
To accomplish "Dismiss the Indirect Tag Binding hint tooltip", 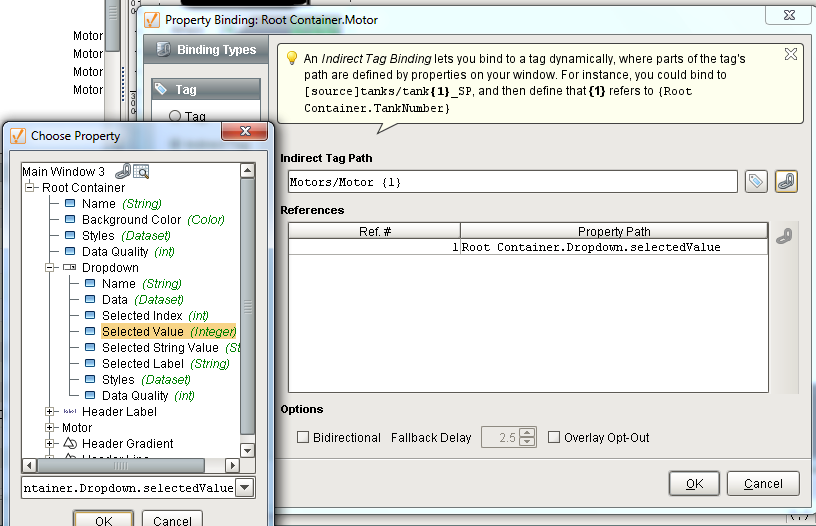I will (790, 54).
